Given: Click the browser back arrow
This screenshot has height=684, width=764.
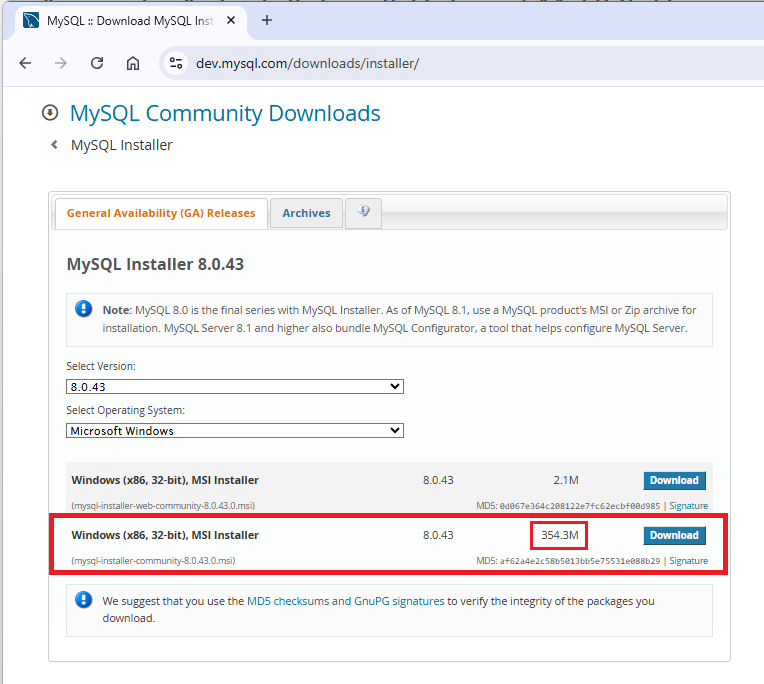Looking at the screenshot, I should click(x=25, y=63).
